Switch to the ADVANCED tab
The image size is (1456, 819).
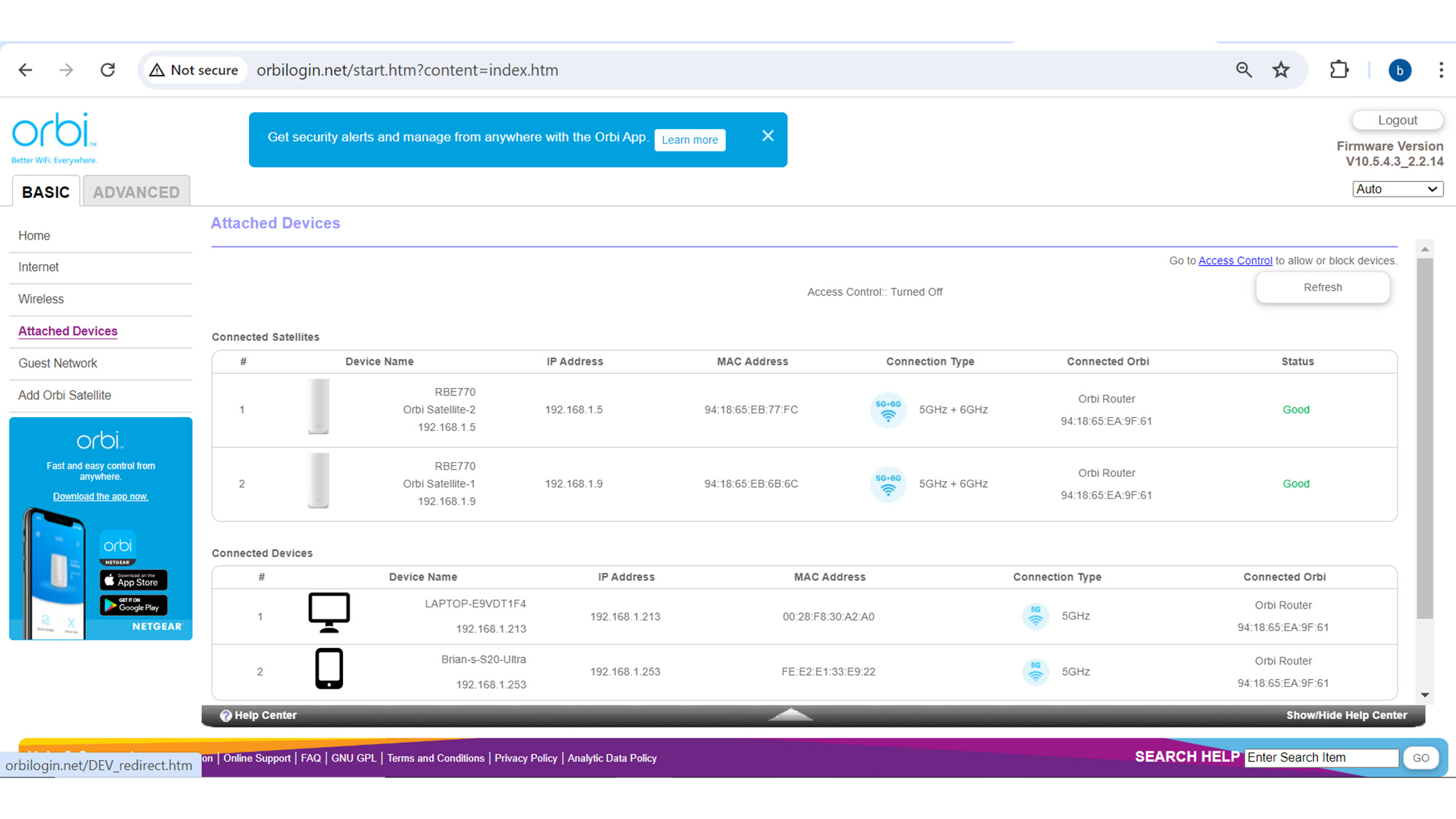coord(136,192)
